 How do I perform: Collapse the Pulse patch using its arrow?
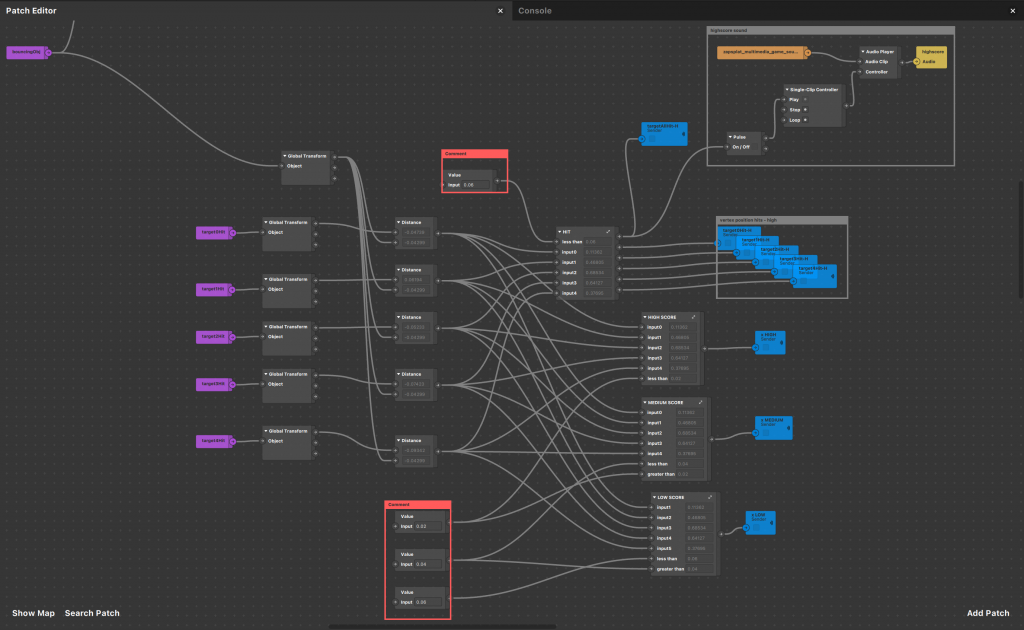point(730,139)
